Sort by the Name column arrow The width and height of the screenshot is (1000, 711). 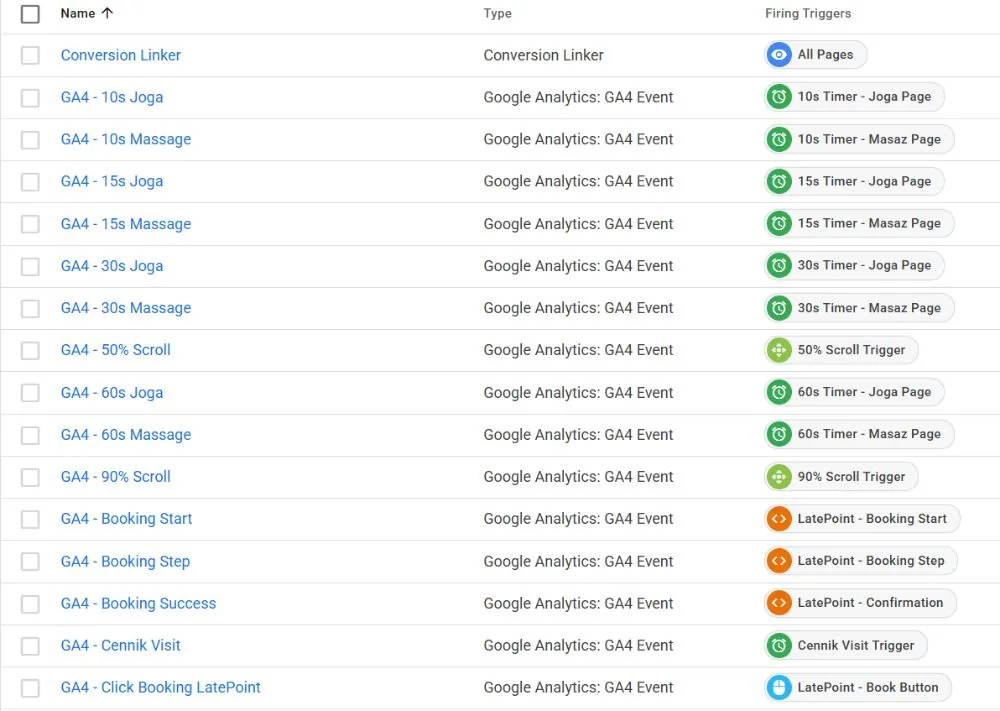click(x=107, y=13)
